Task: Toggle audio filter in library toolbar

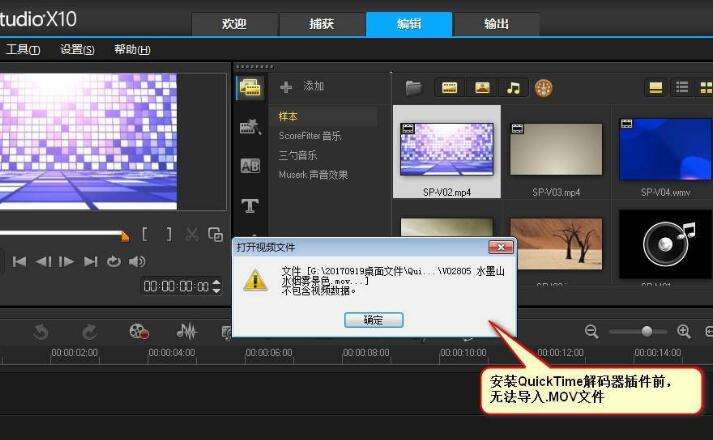Action: (513, 87)
